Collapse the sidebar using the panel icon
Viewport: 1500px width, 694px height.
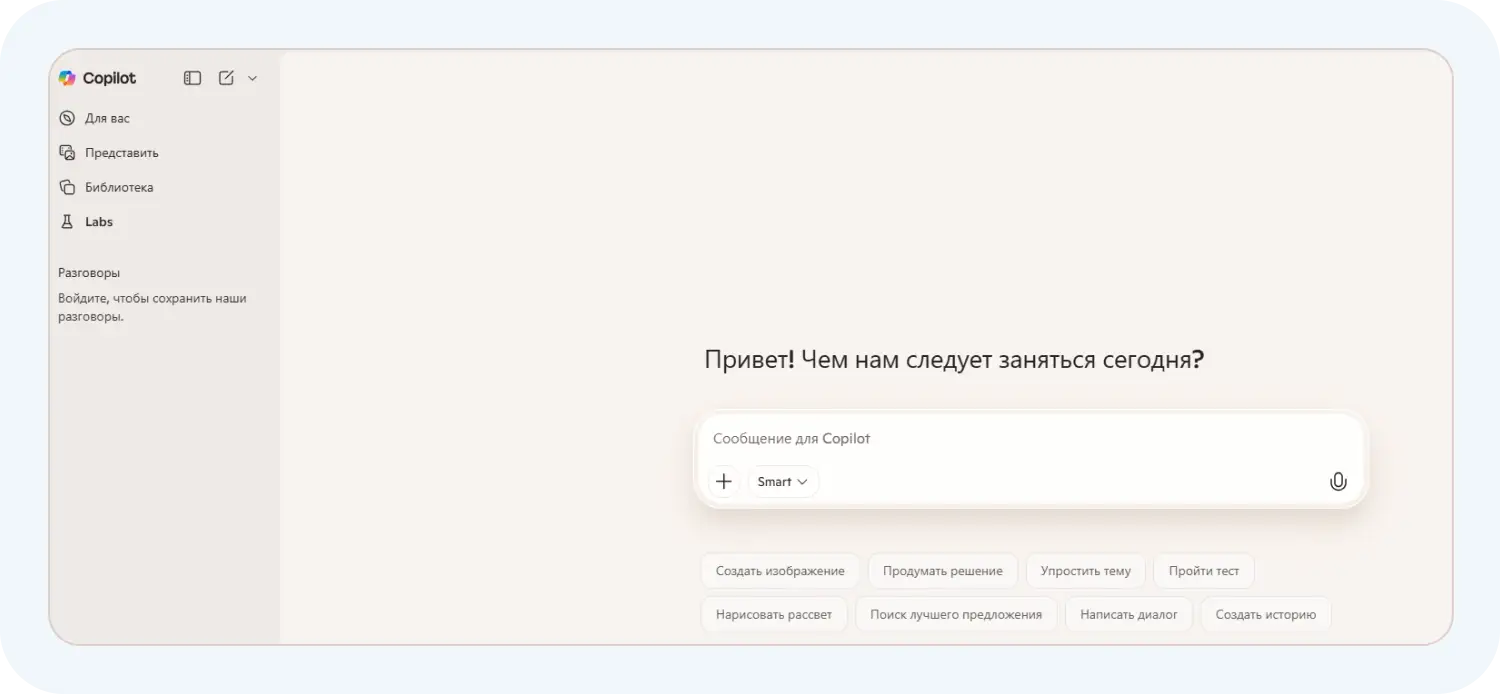191,77
